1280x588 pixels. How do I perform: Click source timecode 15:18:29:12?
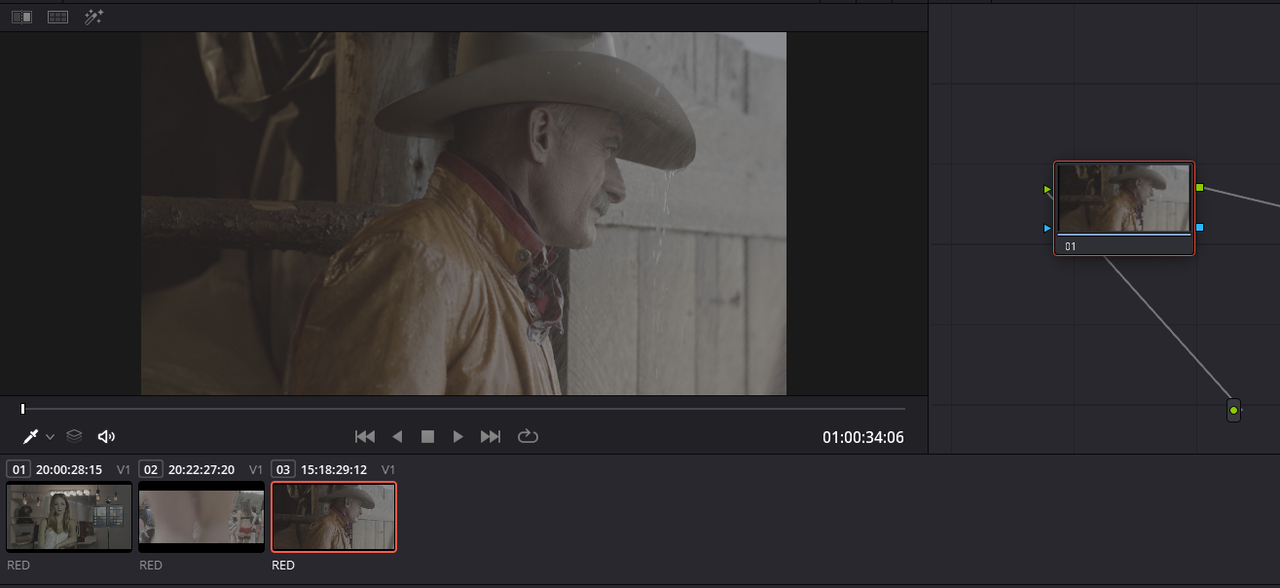[334, 469]
